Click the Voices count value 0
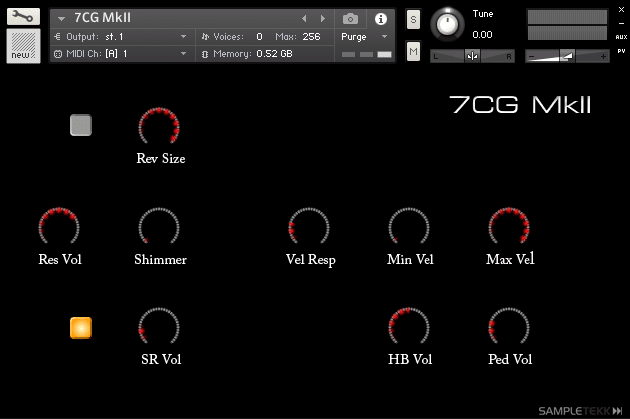 (260, 37)
